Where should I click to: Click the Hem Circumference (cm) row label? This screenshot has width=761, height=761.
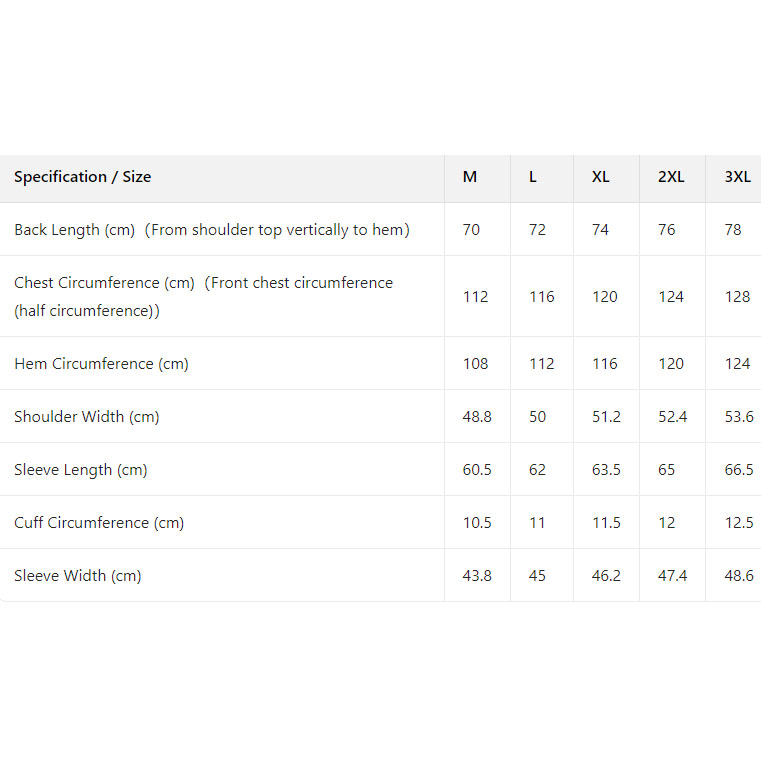(101, 364)
